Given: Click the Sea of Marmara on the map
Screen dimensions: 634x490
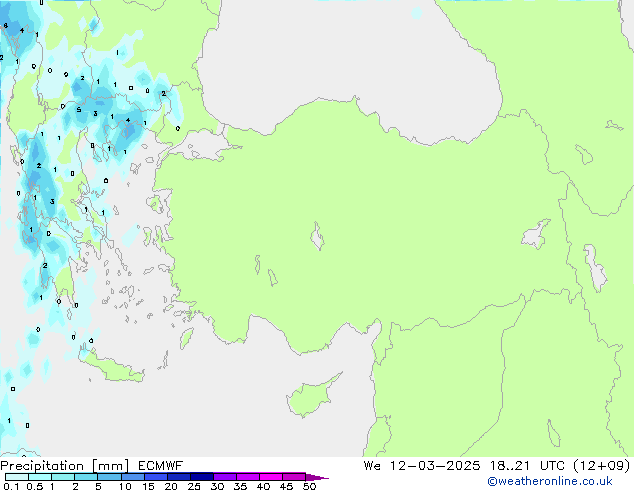Looking at the screenshot, I should pyautogui.click(x=202, y=146).
